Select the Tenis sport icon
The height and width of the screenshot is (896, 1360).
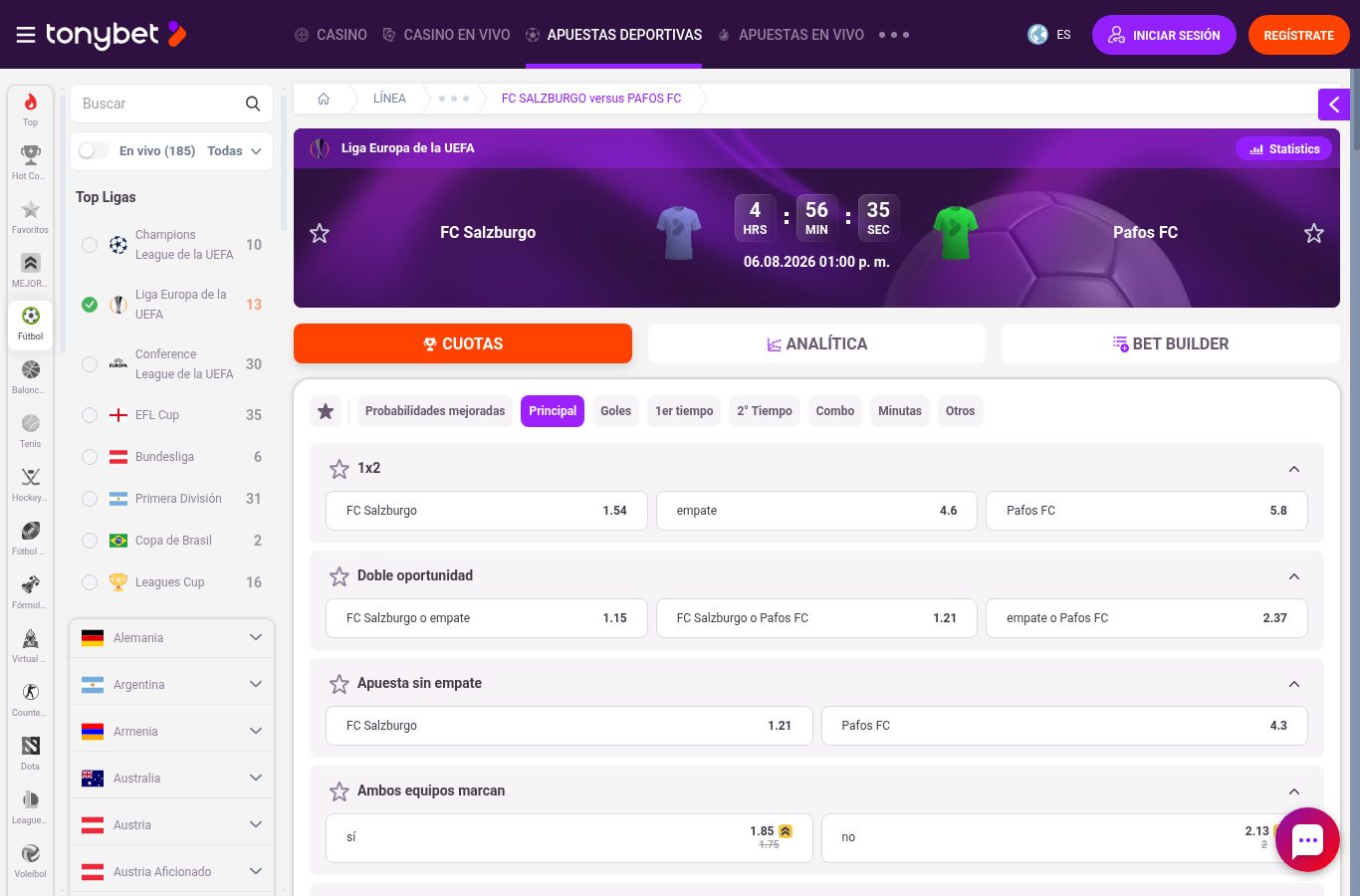point(31,431)
